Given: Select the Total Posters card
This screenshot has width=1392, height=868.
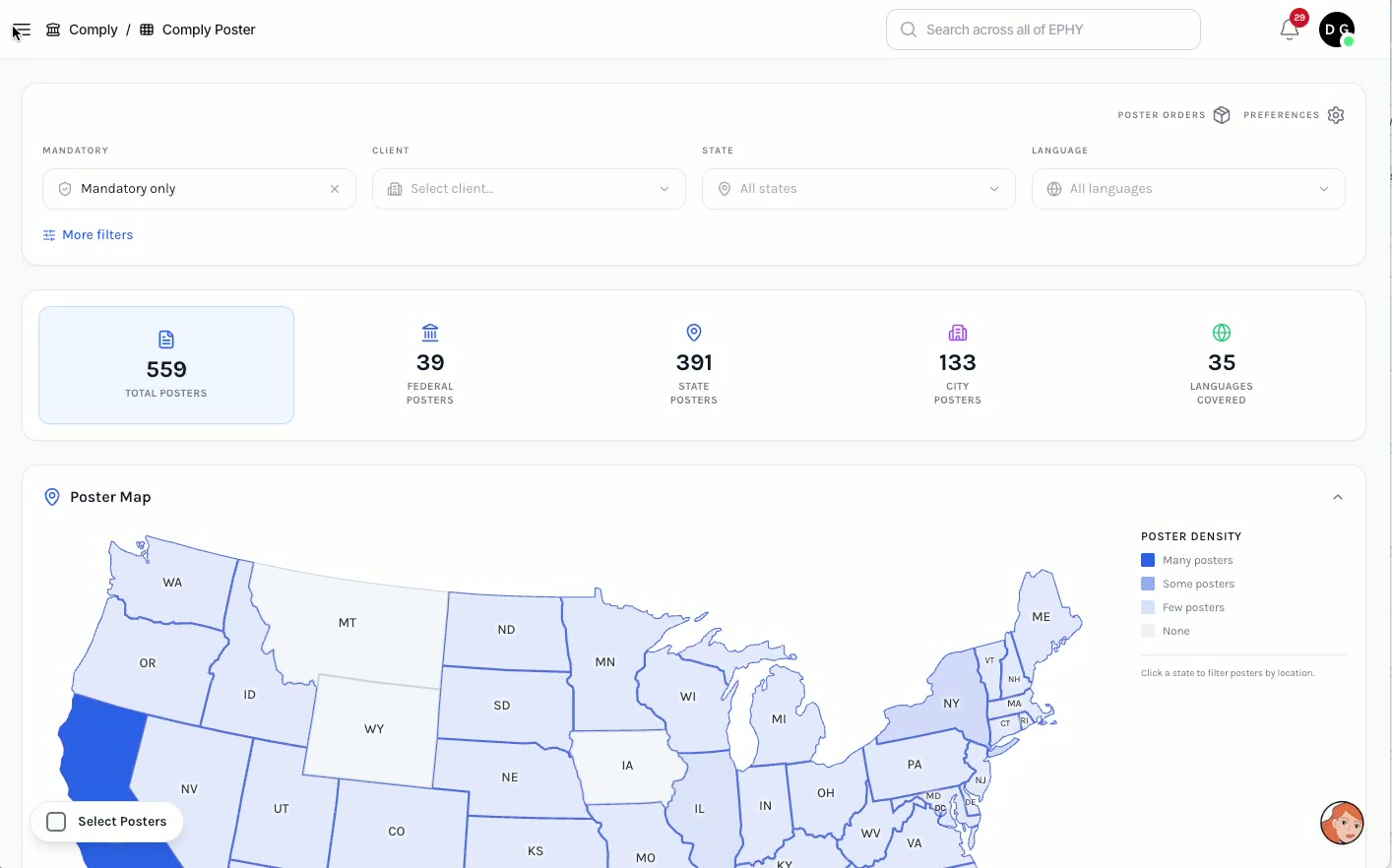Looking at the screenshot, I should (166, 365).
